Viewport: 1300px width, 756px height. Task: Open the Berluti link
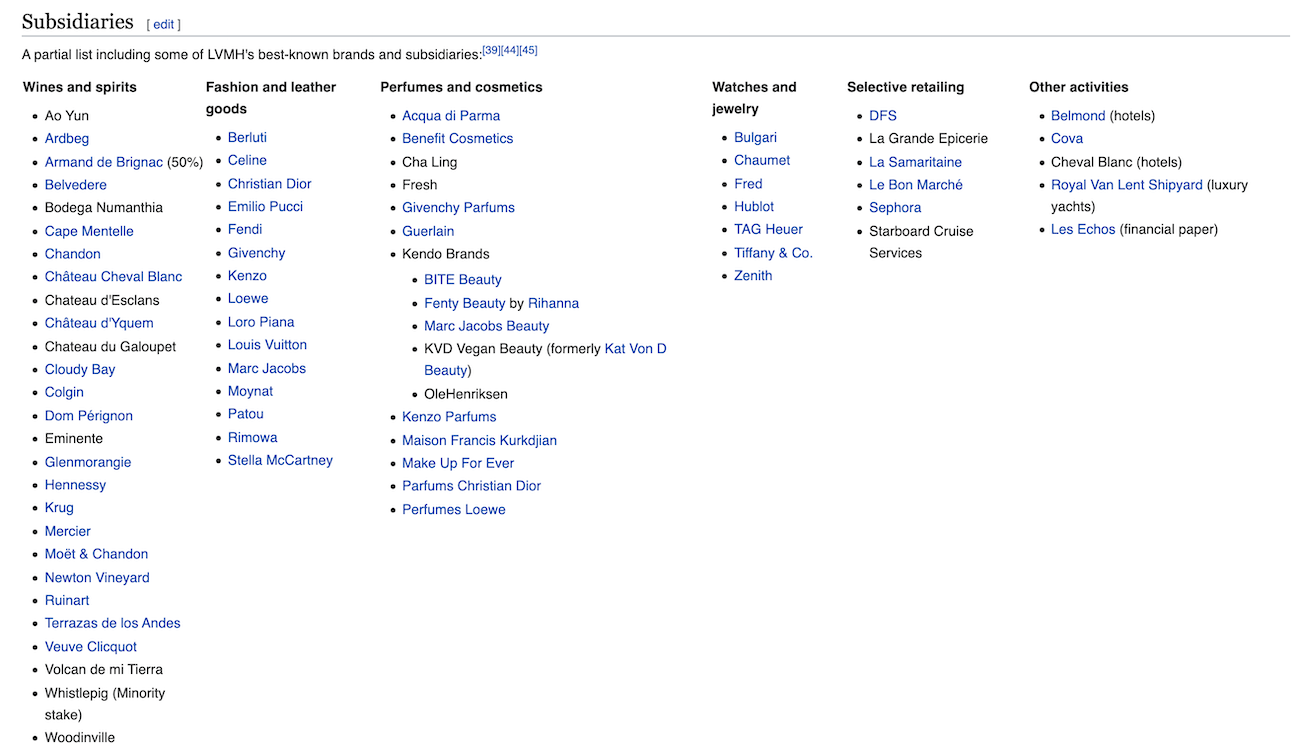click(x=247, y=137)
